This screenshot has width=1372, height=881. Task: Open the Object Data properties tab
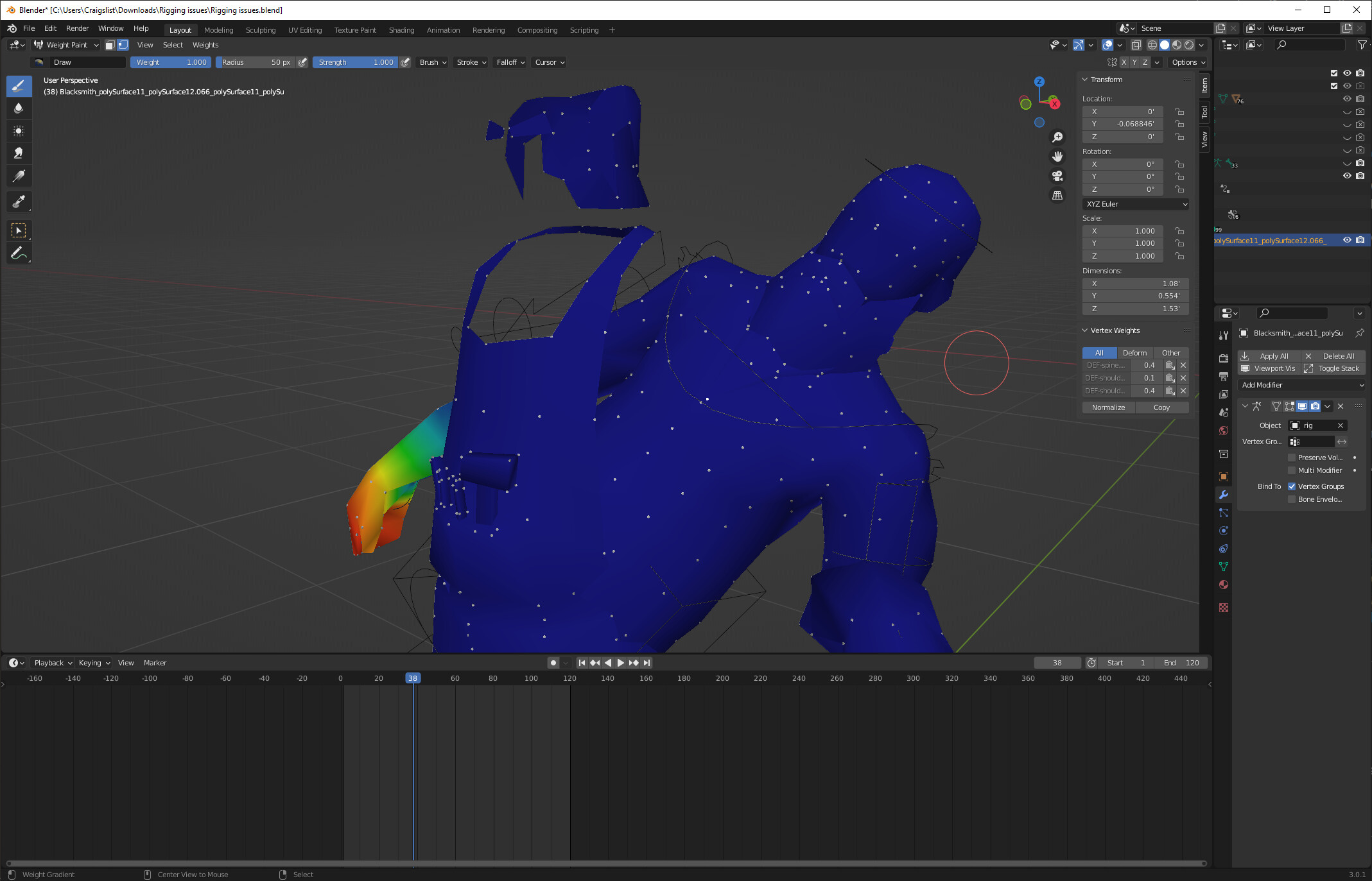[1224, 567]
